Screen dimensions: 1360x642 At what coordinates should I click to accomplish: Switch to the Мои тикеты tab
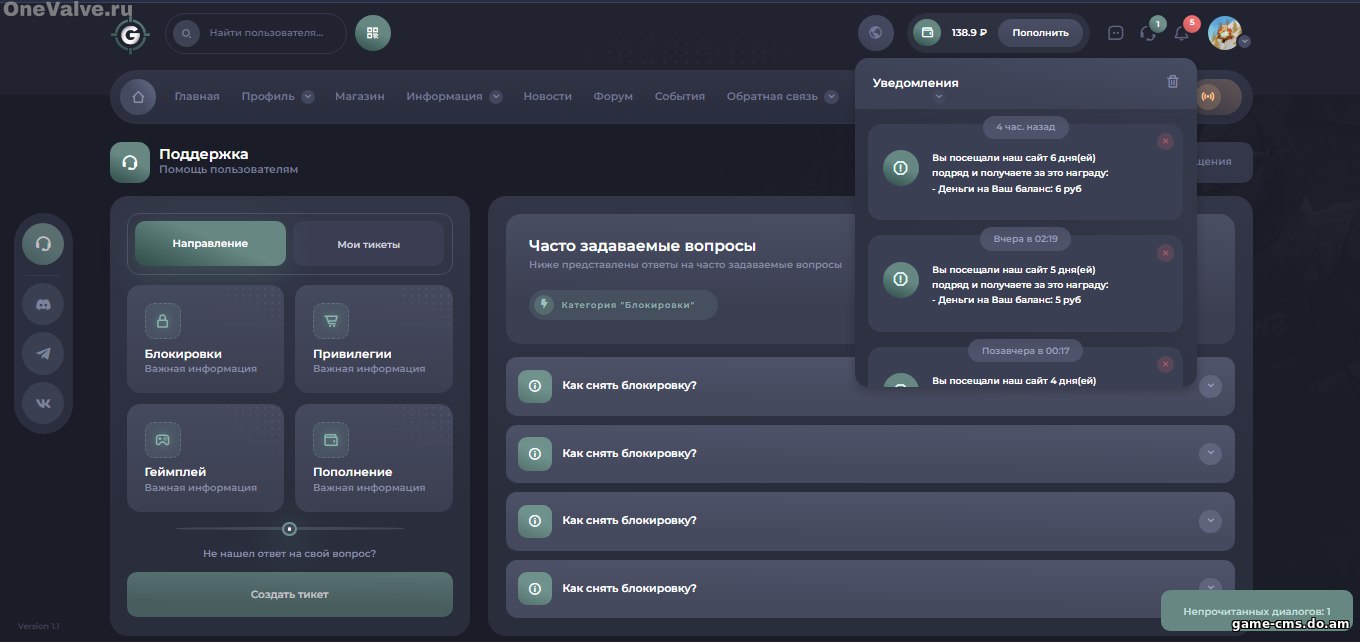point(368,244)
